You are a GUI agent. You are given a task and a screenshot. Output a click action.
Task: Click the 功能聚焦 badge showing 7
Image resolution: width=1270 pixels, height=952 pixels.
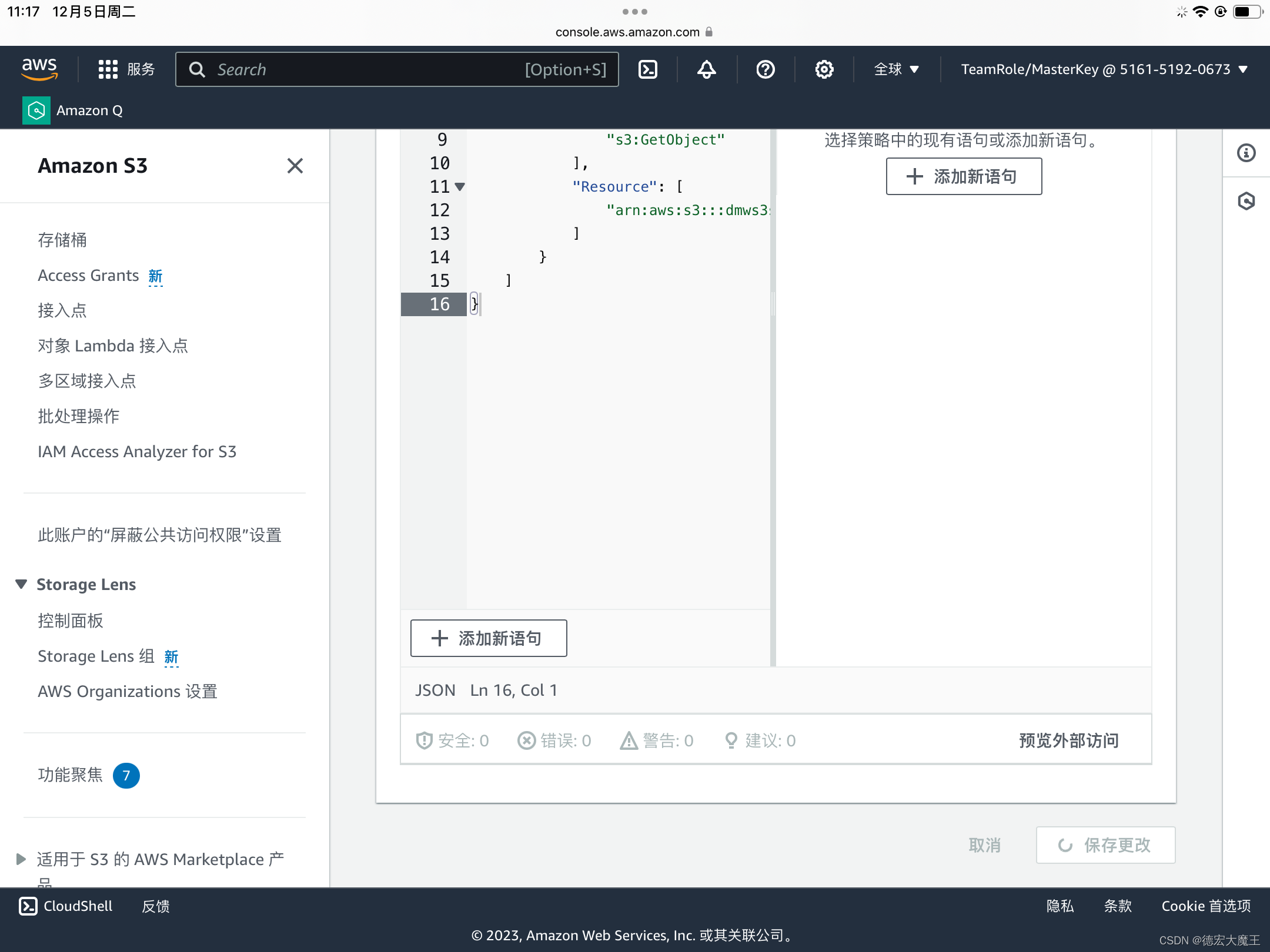[x=126, y=776]
